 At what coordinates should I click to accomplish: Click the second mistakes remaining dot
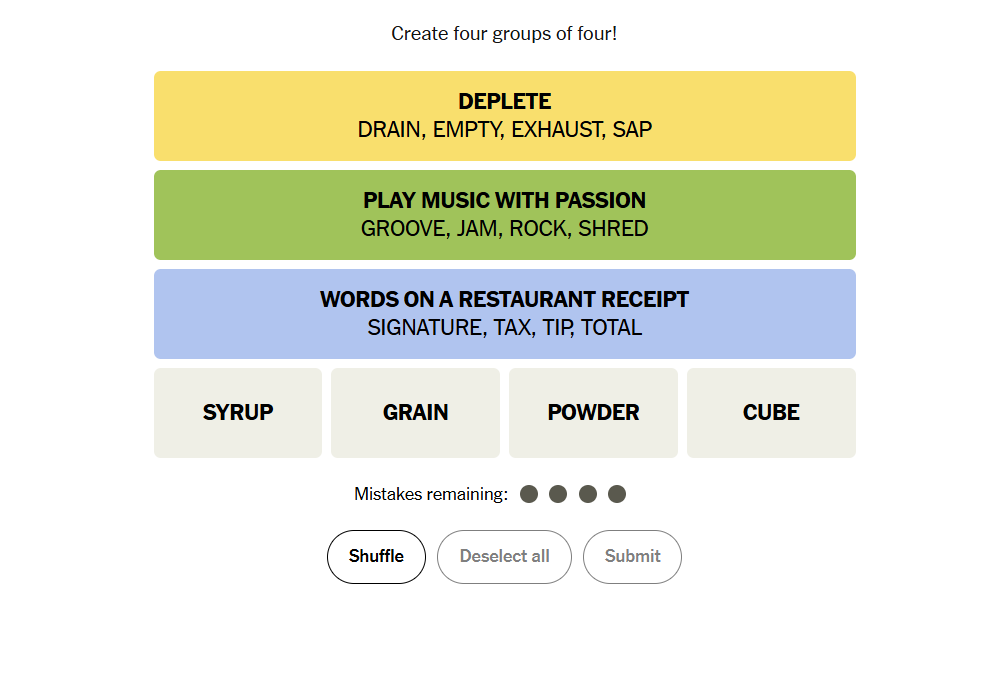coord(558,494)
